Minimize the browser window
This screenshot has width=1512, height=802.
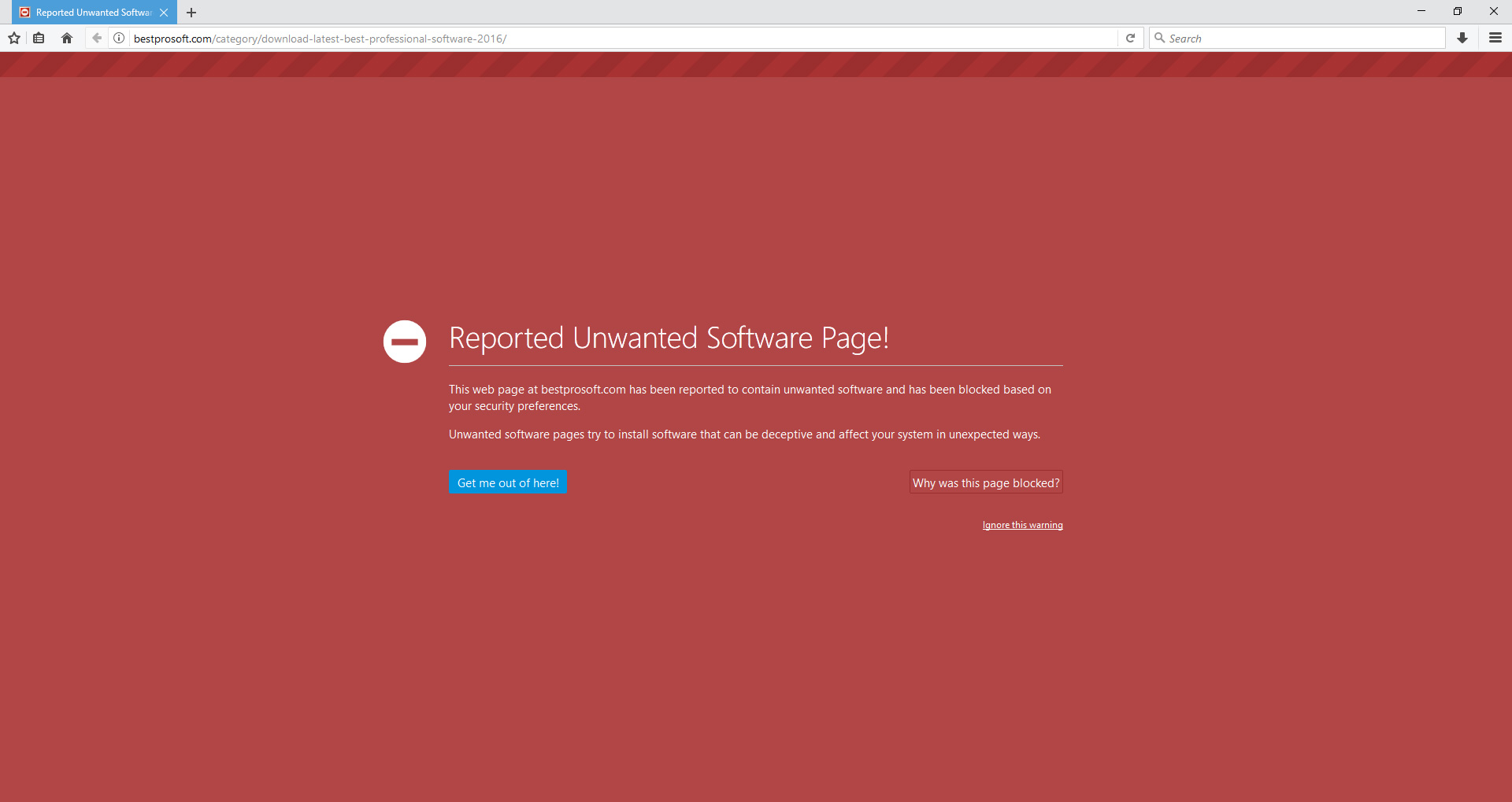1421,11
